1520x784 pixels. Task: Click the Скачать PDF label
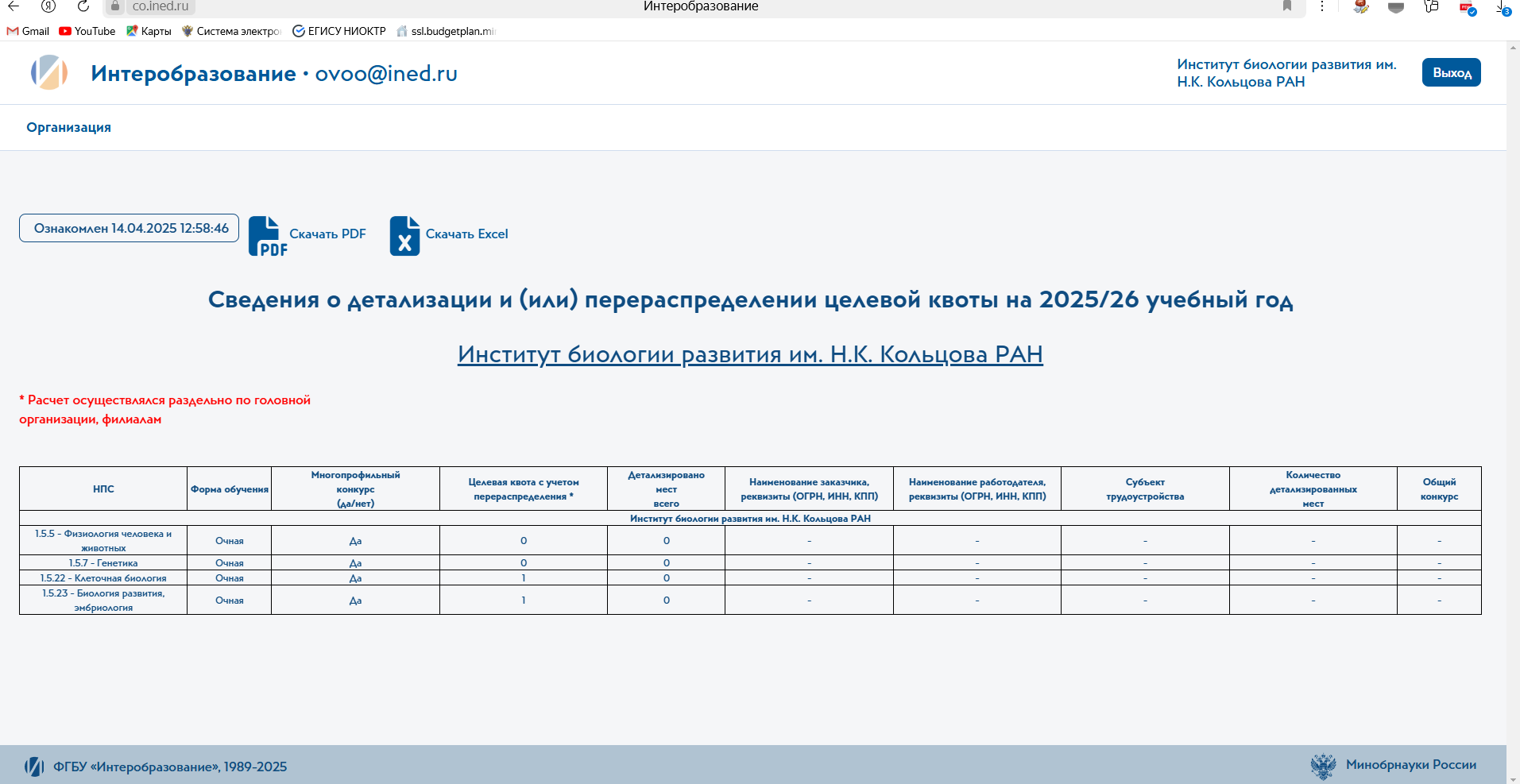(327, 234)
